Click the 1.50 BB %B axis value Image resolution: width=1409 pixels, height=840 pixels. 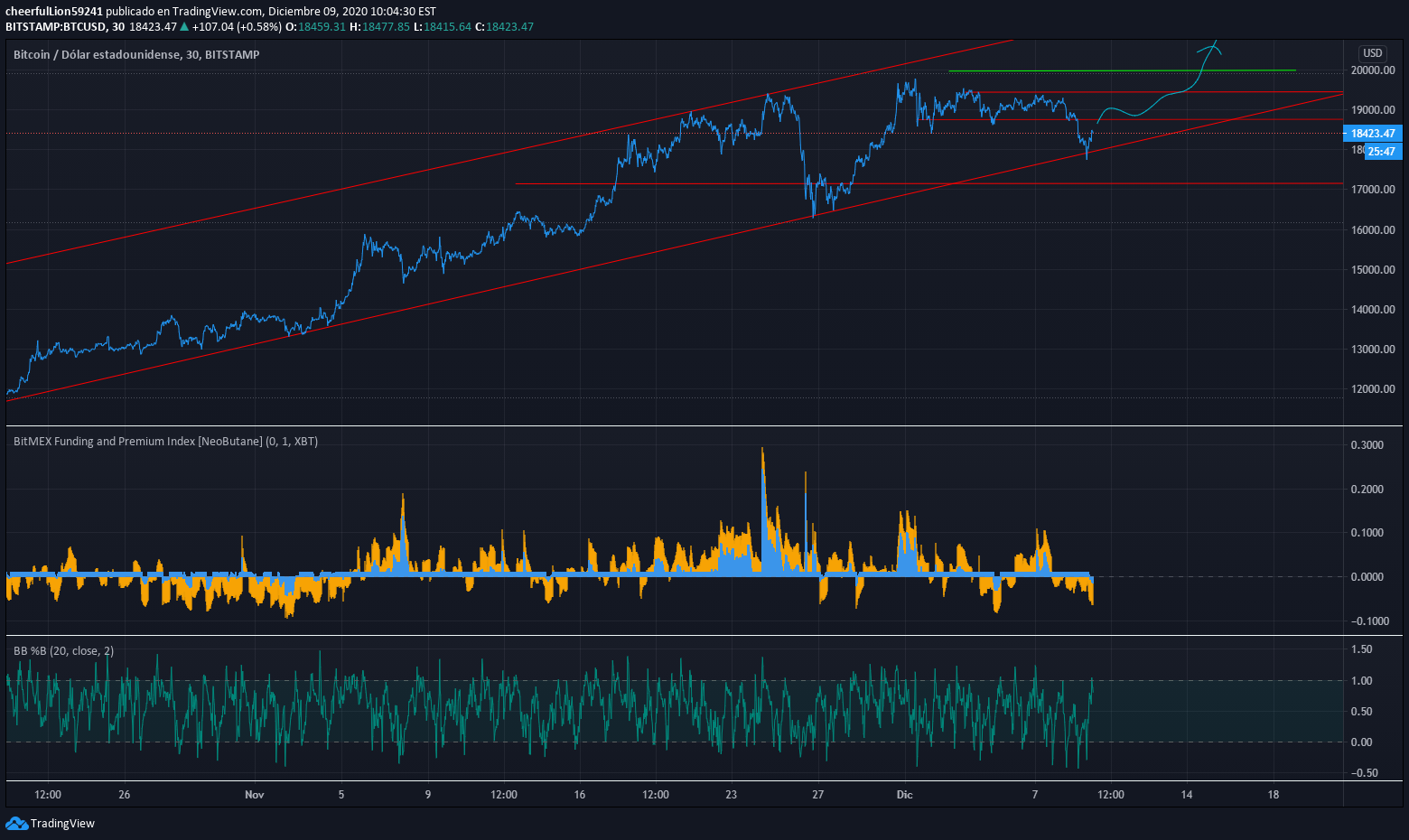pos(1361,649)
